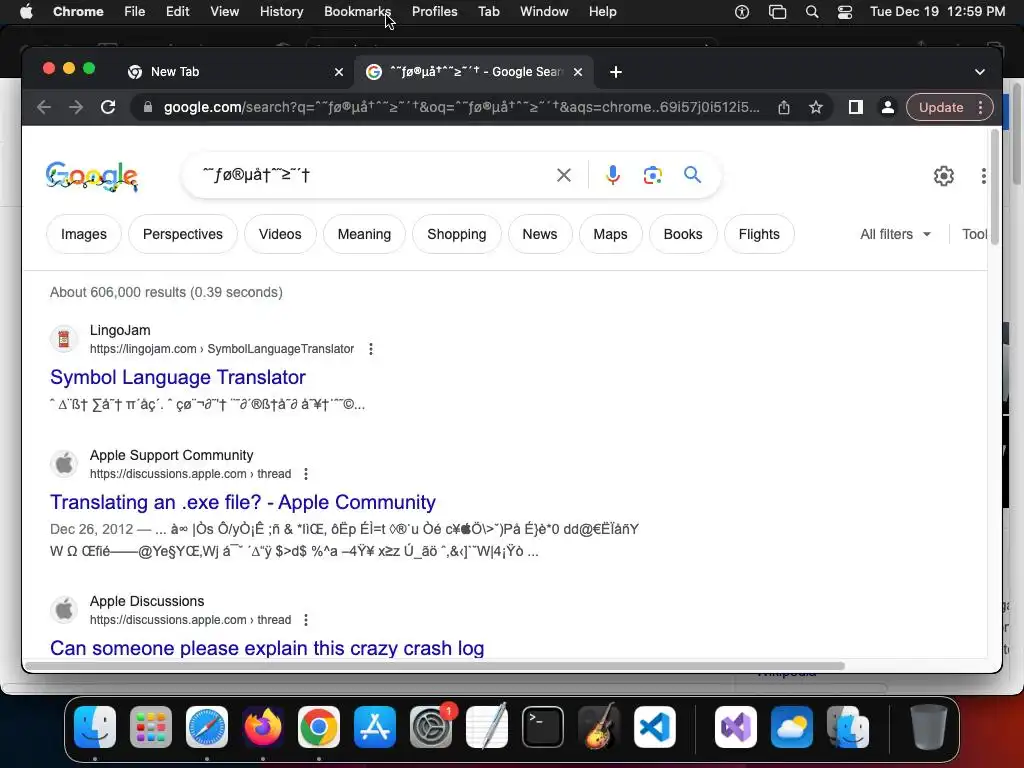This screenshot has width=1024, height=768.
Task: Click inside the Google search field
Action: 376,175
